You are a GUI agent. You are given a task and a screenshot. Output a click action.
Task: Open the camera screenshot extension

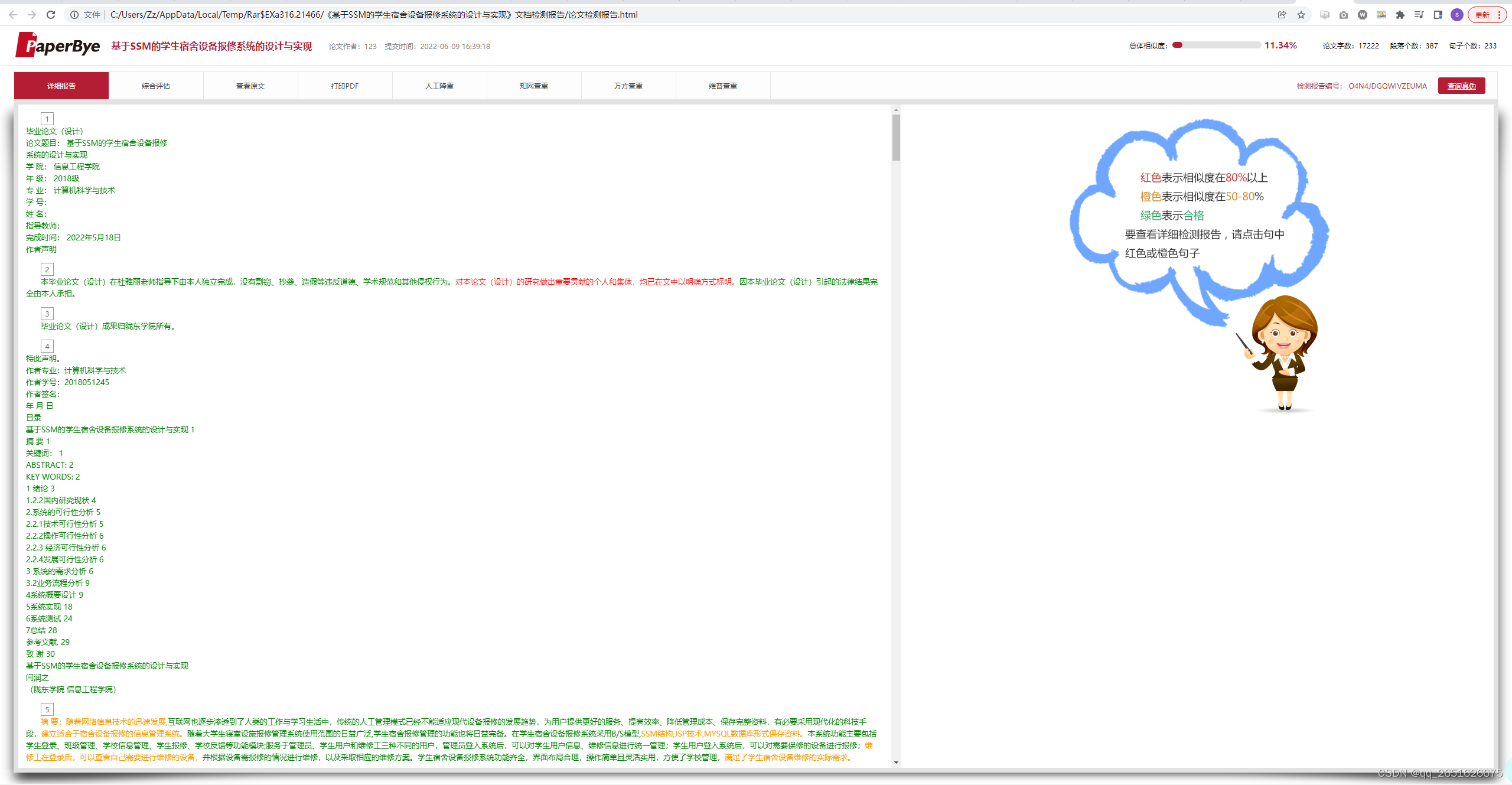pyautogui.click(x=1344, y=15)
